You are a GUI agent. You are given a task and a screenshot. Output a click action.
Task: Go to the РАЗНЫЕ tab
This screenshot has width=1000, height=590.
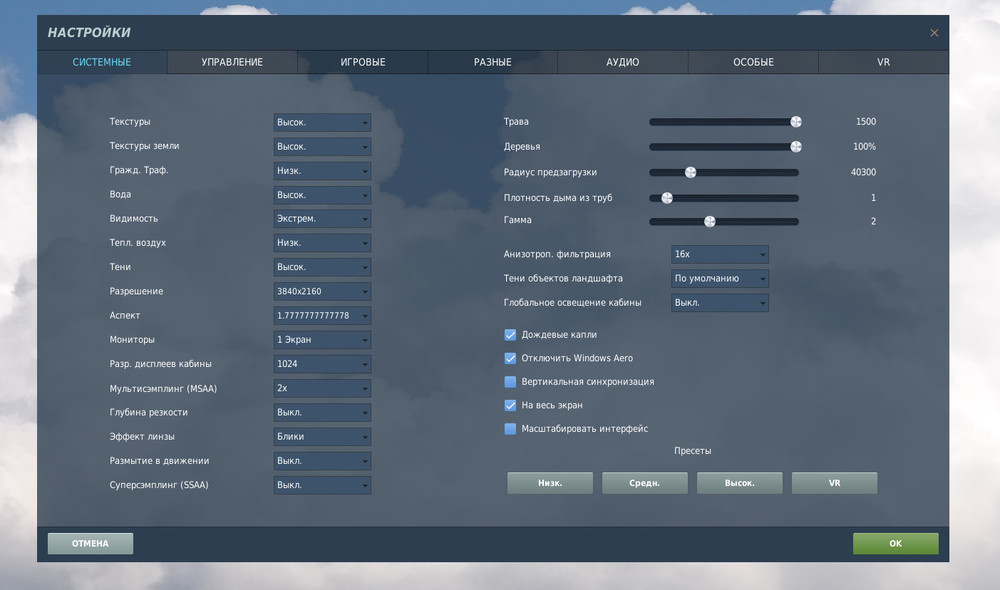[x=492, y=62]
